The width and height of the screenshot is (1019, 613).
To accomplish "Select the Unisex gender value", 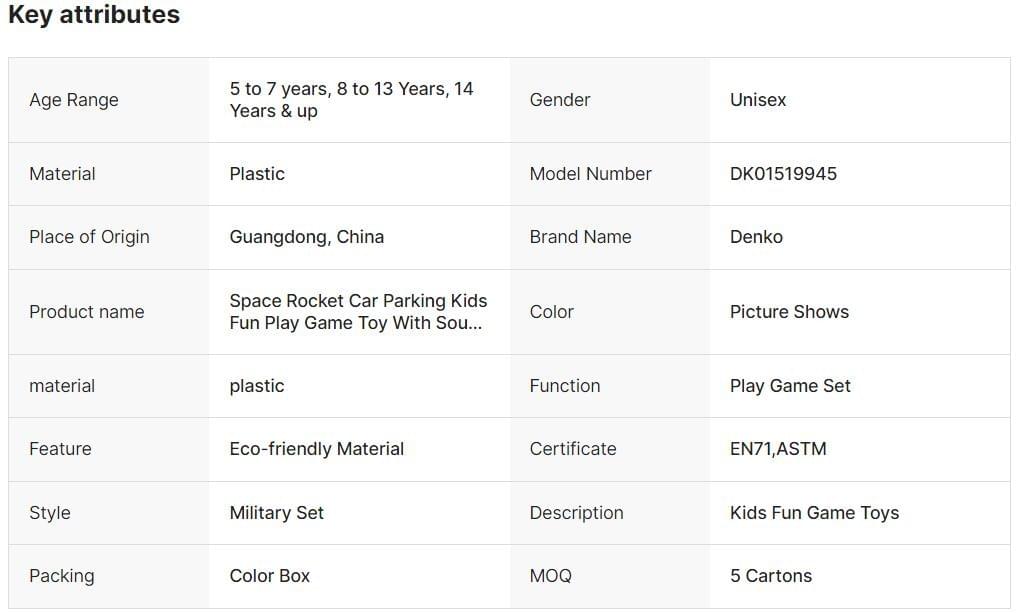I will point(758,100).
